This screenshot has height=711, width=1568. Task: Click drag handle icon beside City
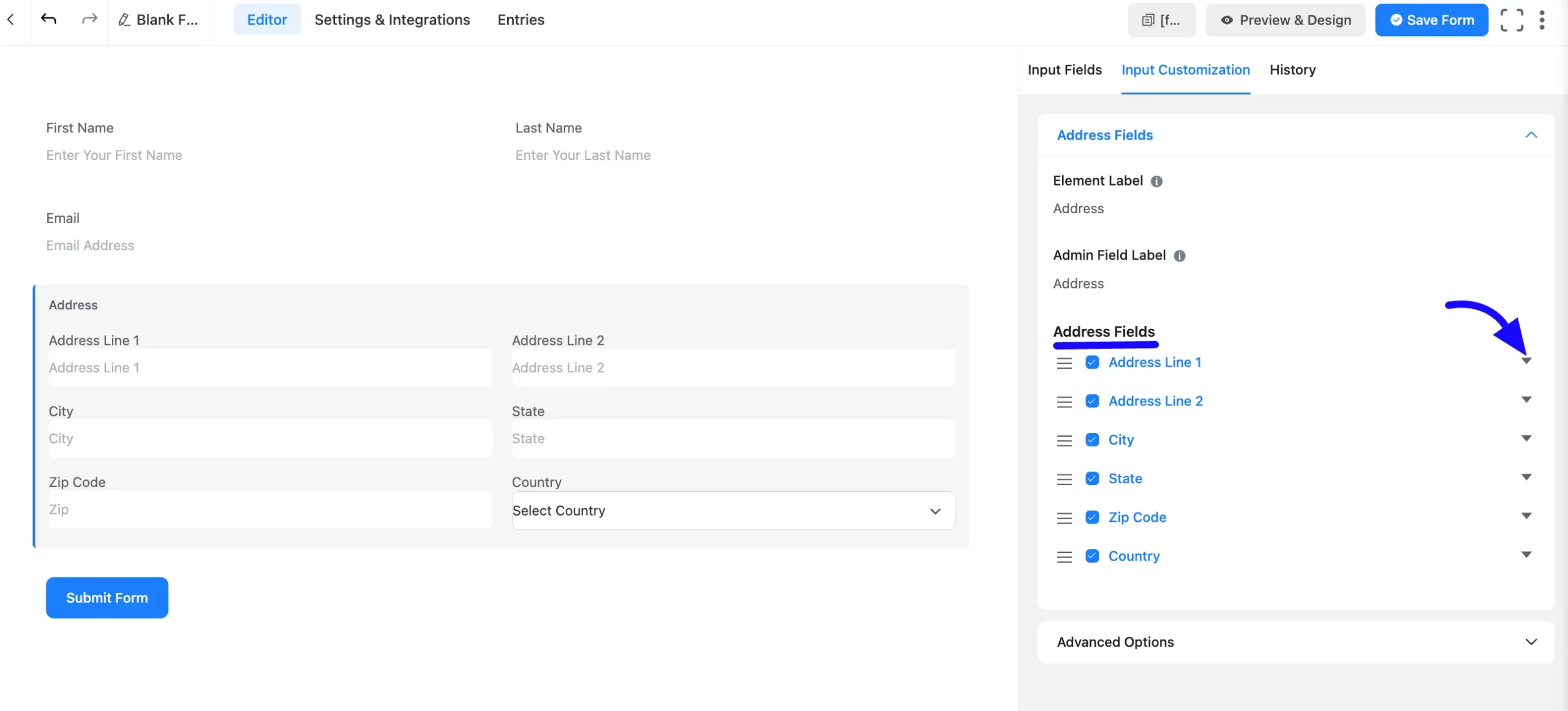[x=1065, y=440]
